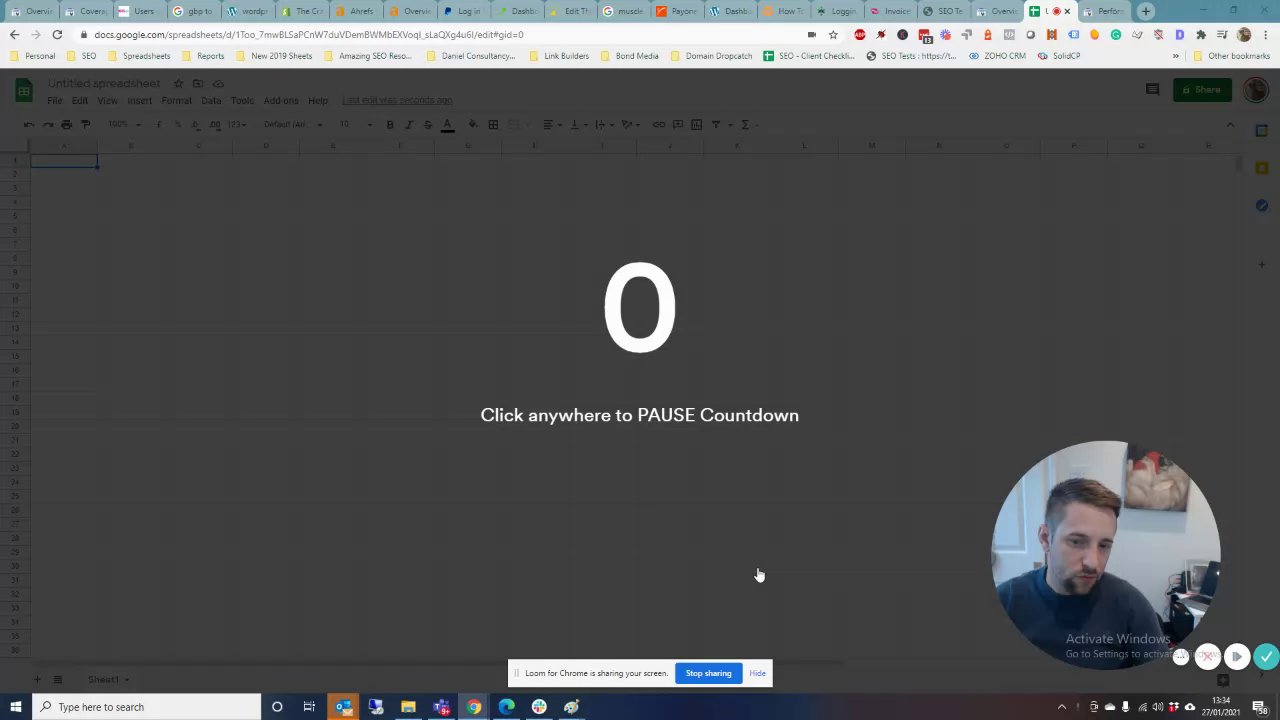
Task: Toggle italic formatting in Sheets toolbar
Action: 408,124
